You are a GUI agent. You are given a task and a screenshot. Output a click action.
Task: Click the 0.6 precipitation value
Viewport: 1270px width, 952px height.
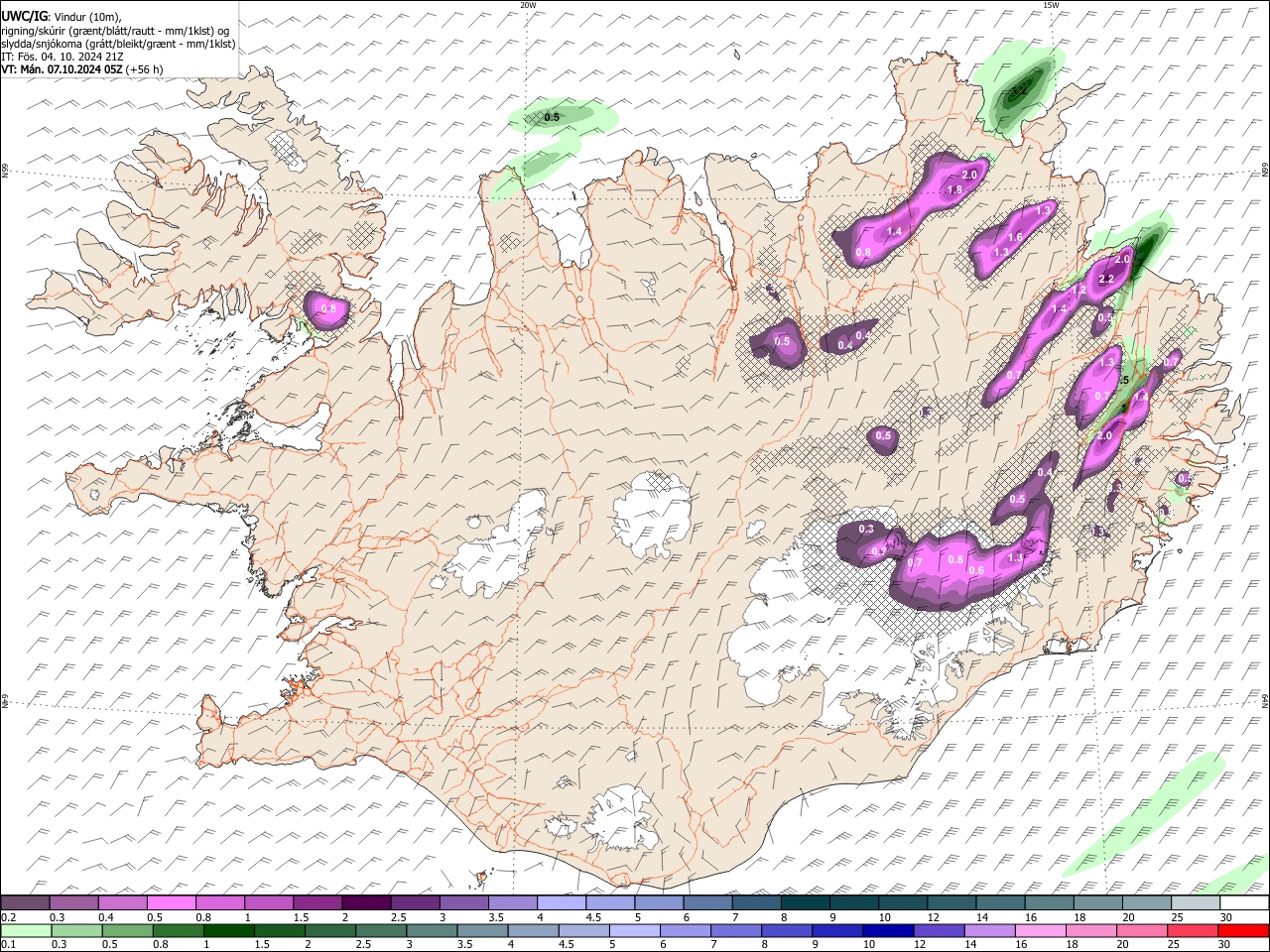[x=976, y=570]
